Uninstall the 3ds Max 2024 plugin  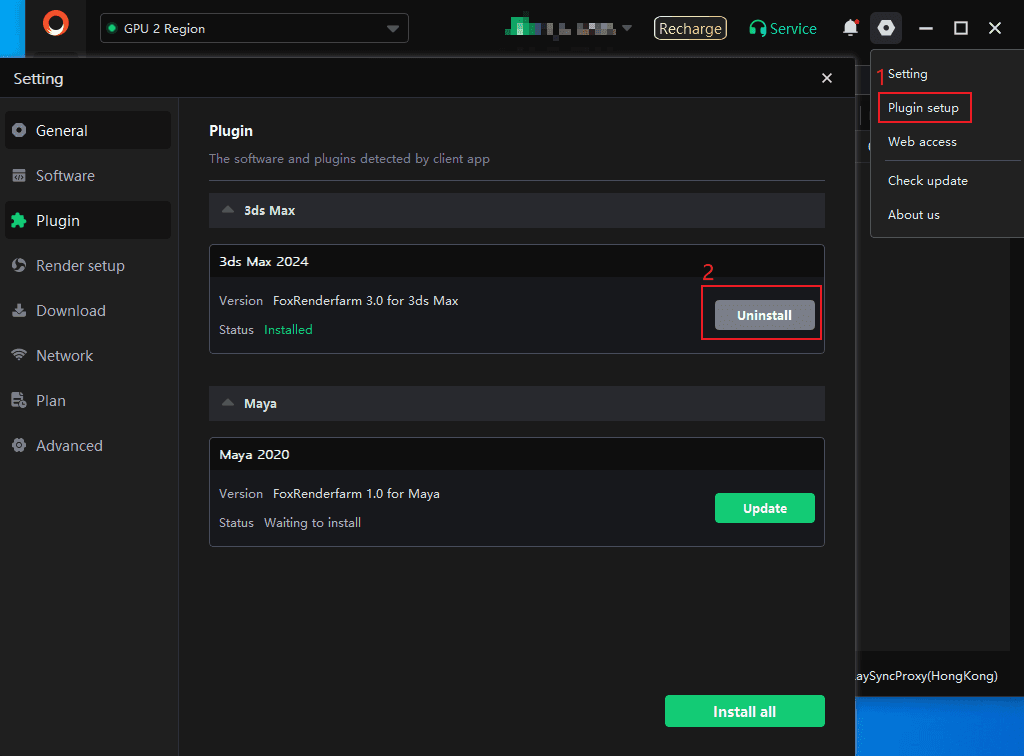[764, 315]
